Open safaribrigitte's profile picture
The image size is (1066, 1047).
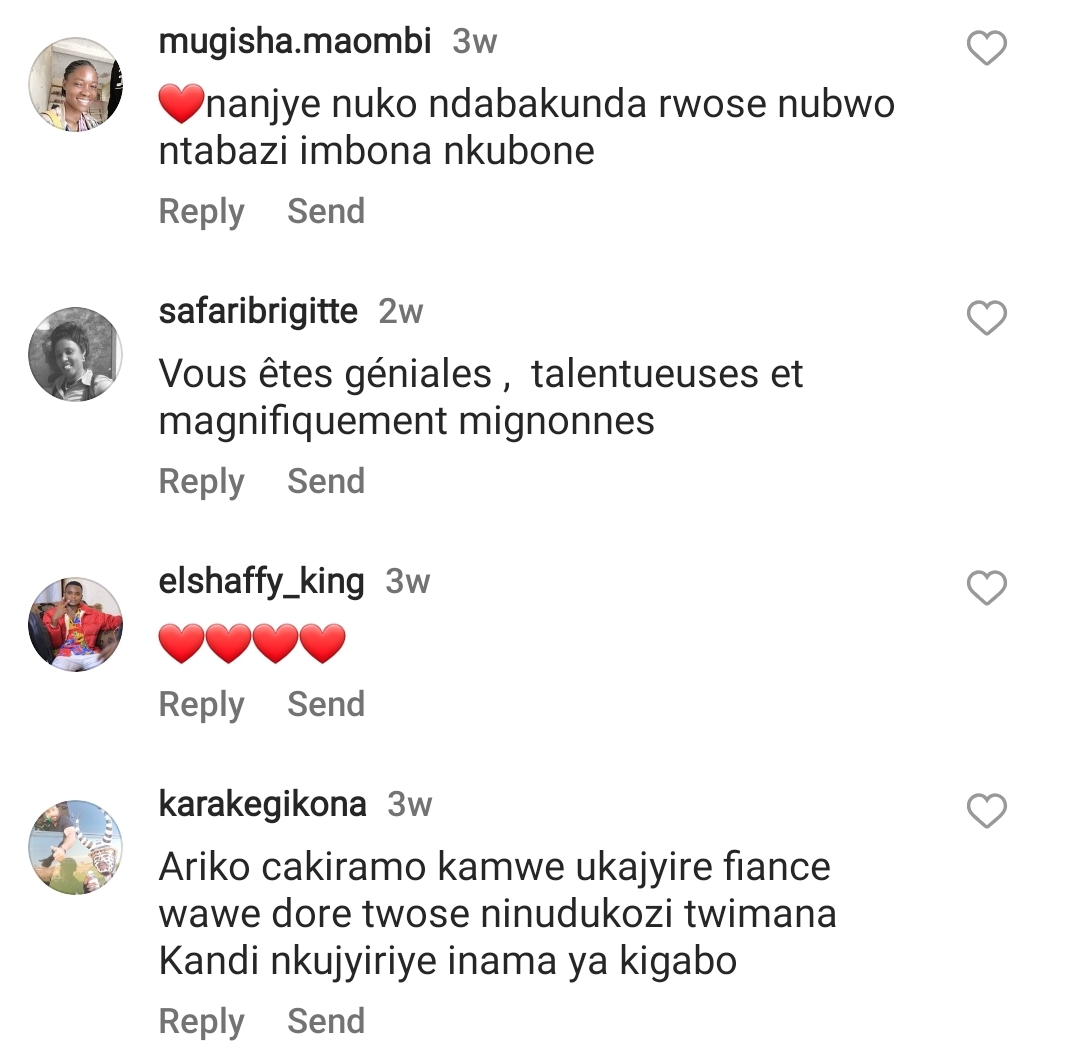pos(75,354)
